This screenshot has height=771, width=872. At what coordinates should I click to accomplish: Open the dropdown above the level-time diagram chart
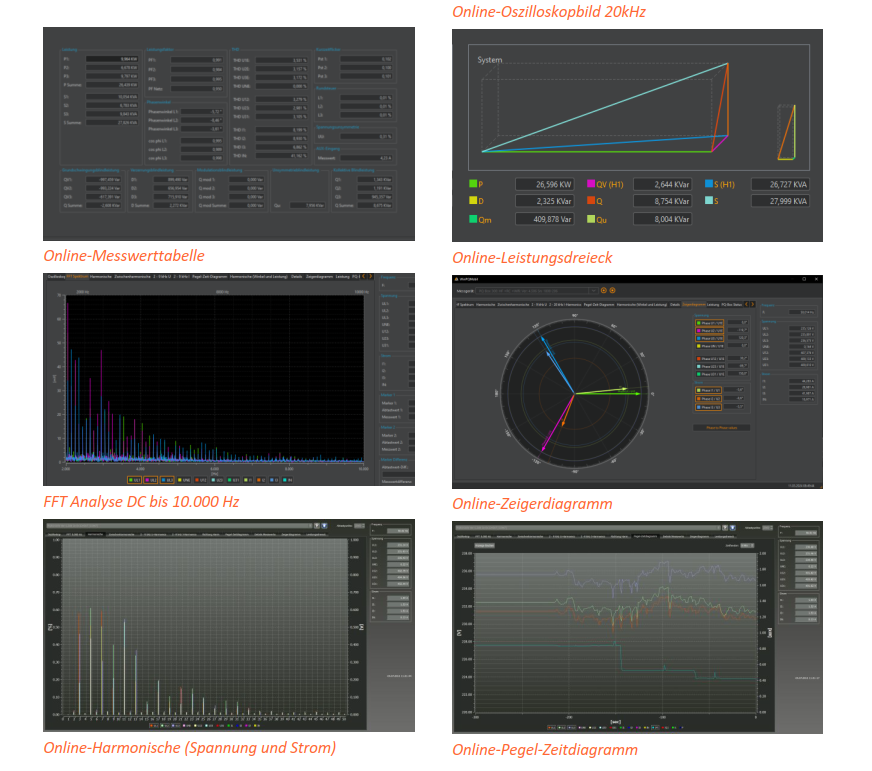748,547
